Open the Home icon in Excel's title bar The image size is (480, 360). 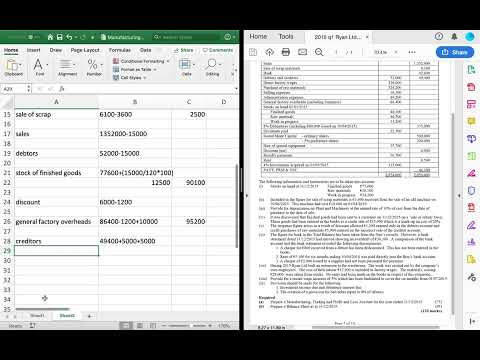tap(50, 37)
